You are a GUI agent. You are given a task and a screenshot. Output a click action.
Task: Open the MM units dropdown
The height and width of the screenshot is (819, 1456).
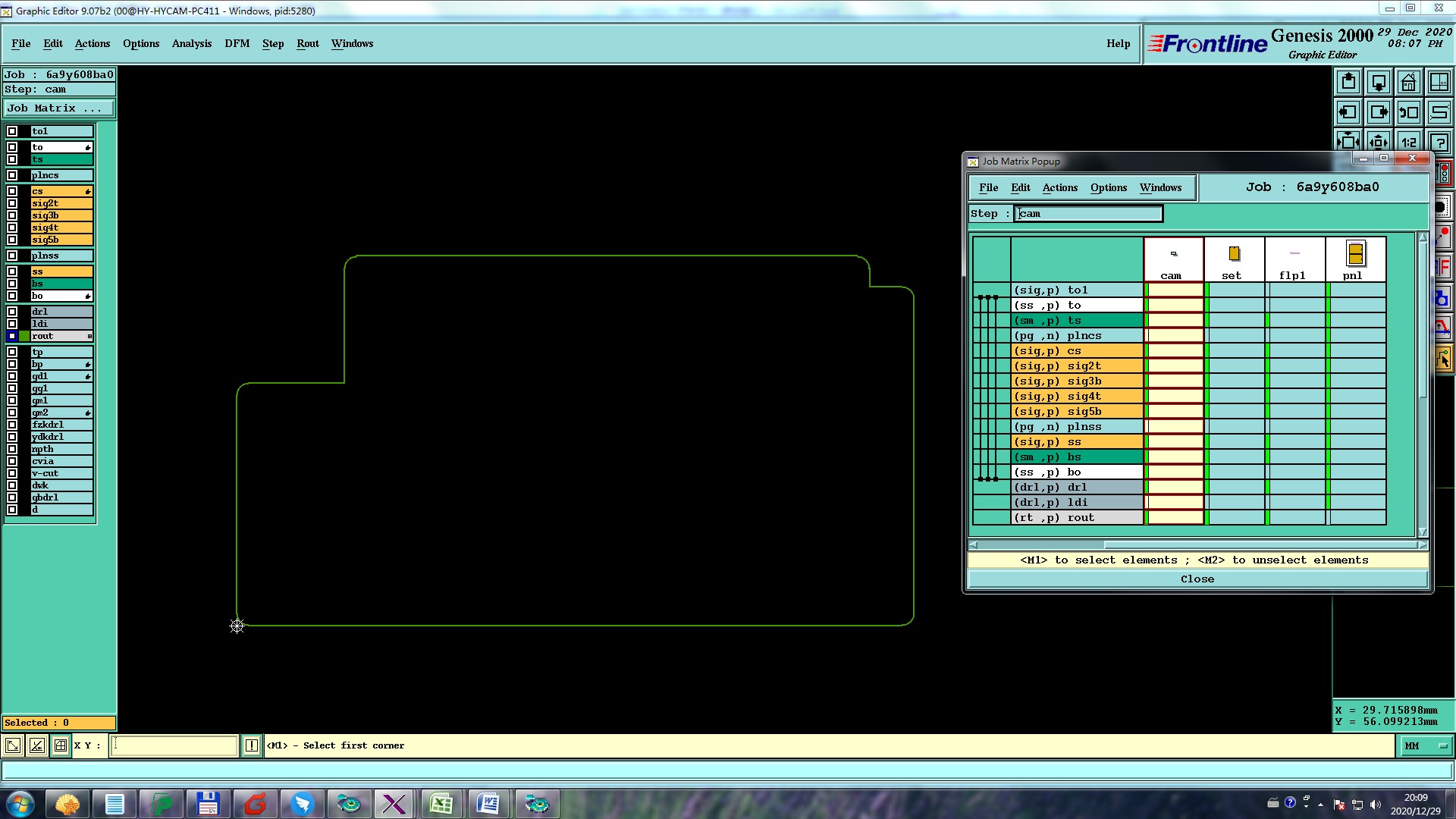[x=1426, y=746]
